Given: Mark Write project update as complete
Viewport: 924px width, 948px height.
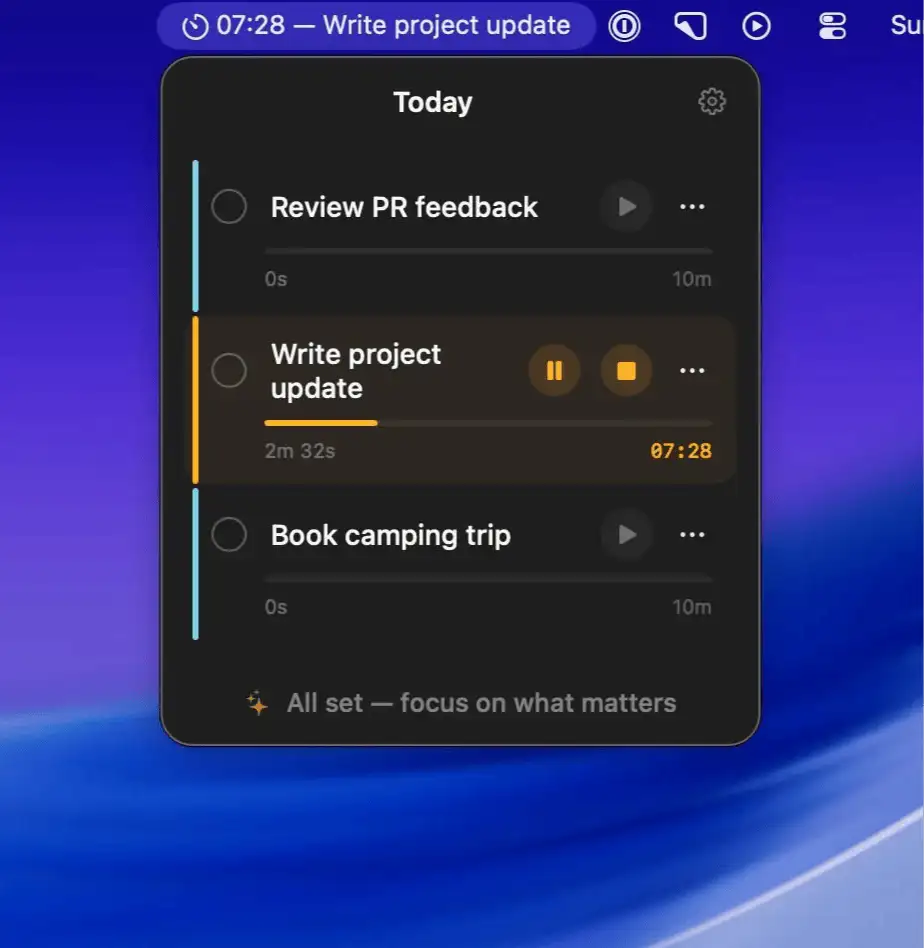Looking at the screenshot, I should coord(229,371).
